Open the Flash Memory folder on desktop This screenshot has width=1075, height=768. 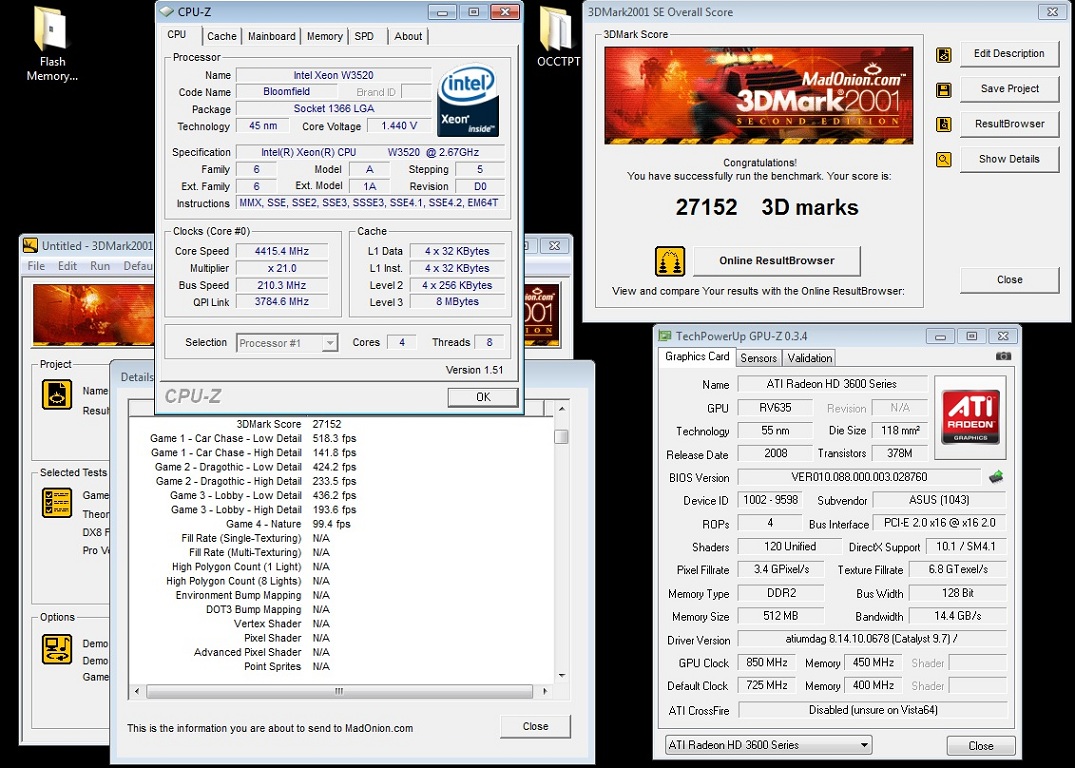(51, 45)
